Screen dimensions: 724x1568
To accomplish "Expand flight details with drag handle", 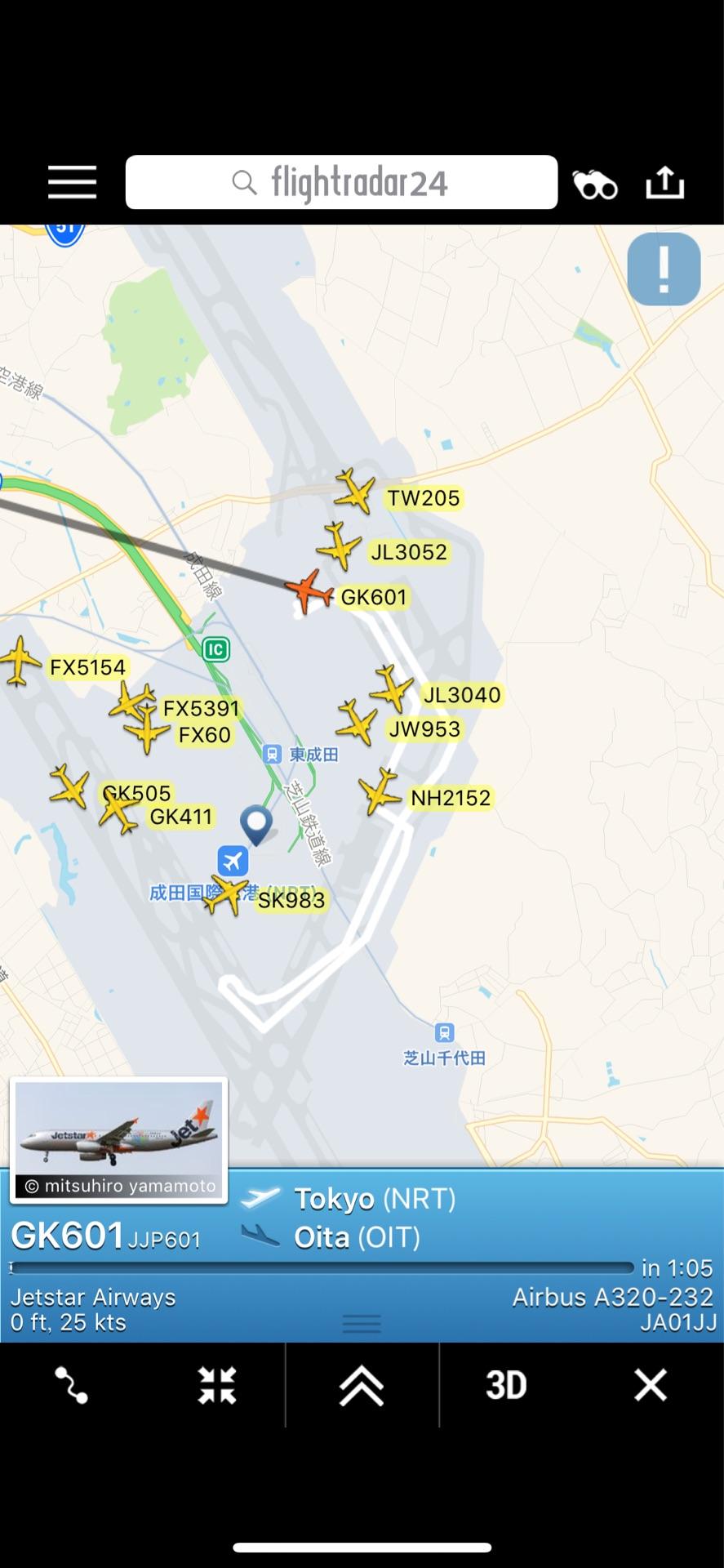I will (362, 1324).
